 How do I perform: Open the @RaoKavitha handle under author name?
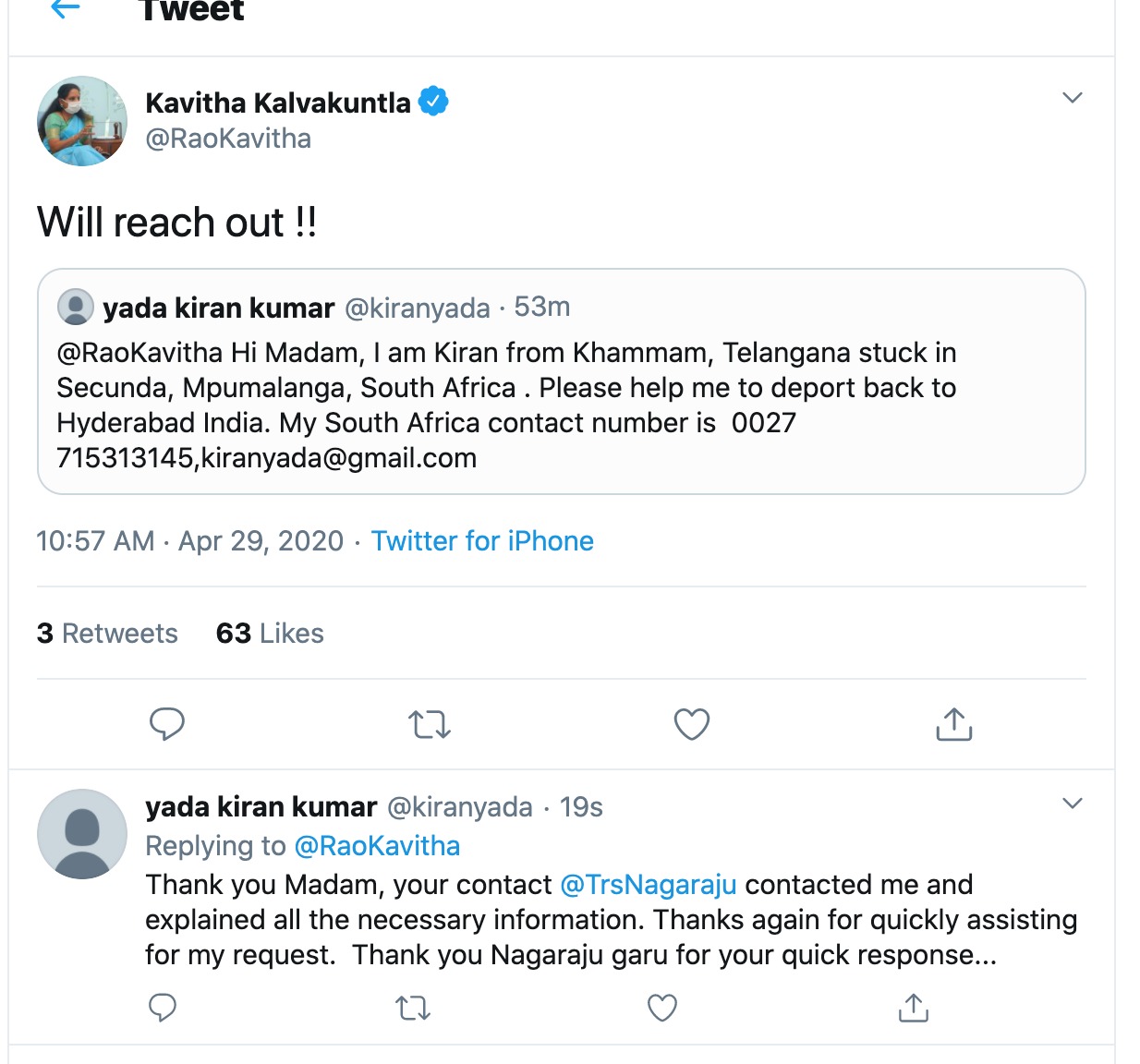pyautogui.click(x=228, y=139)
